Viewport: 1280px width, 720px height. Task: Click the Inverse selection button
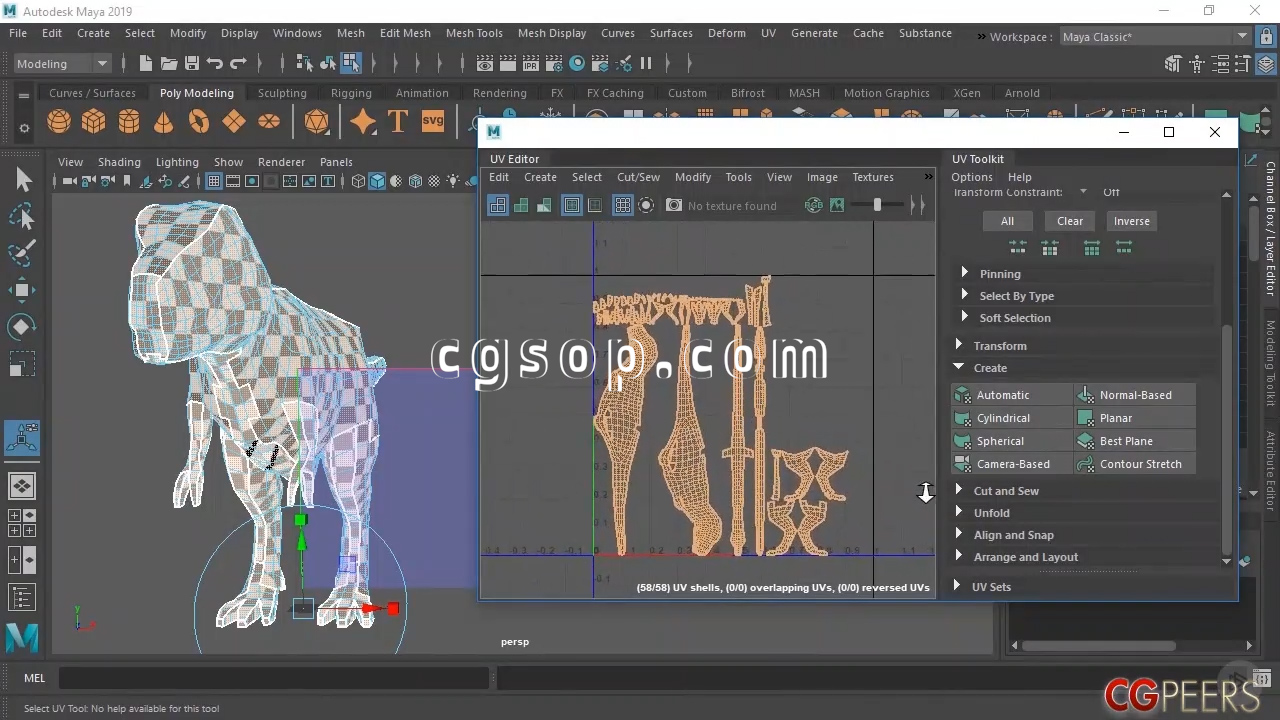(x=1131, y=221)
